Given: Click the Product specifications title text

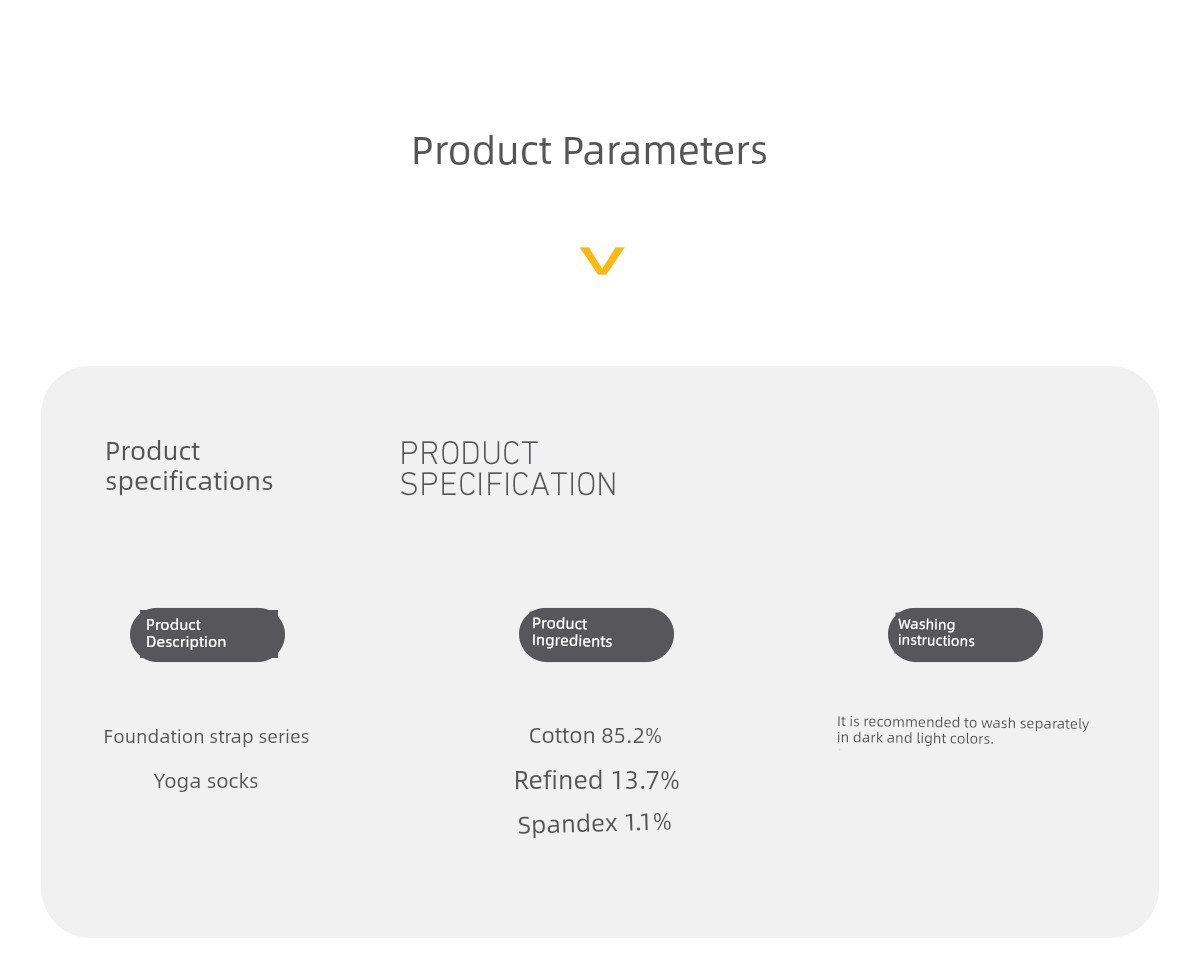Looking at the screenshot, I should 189,466.
